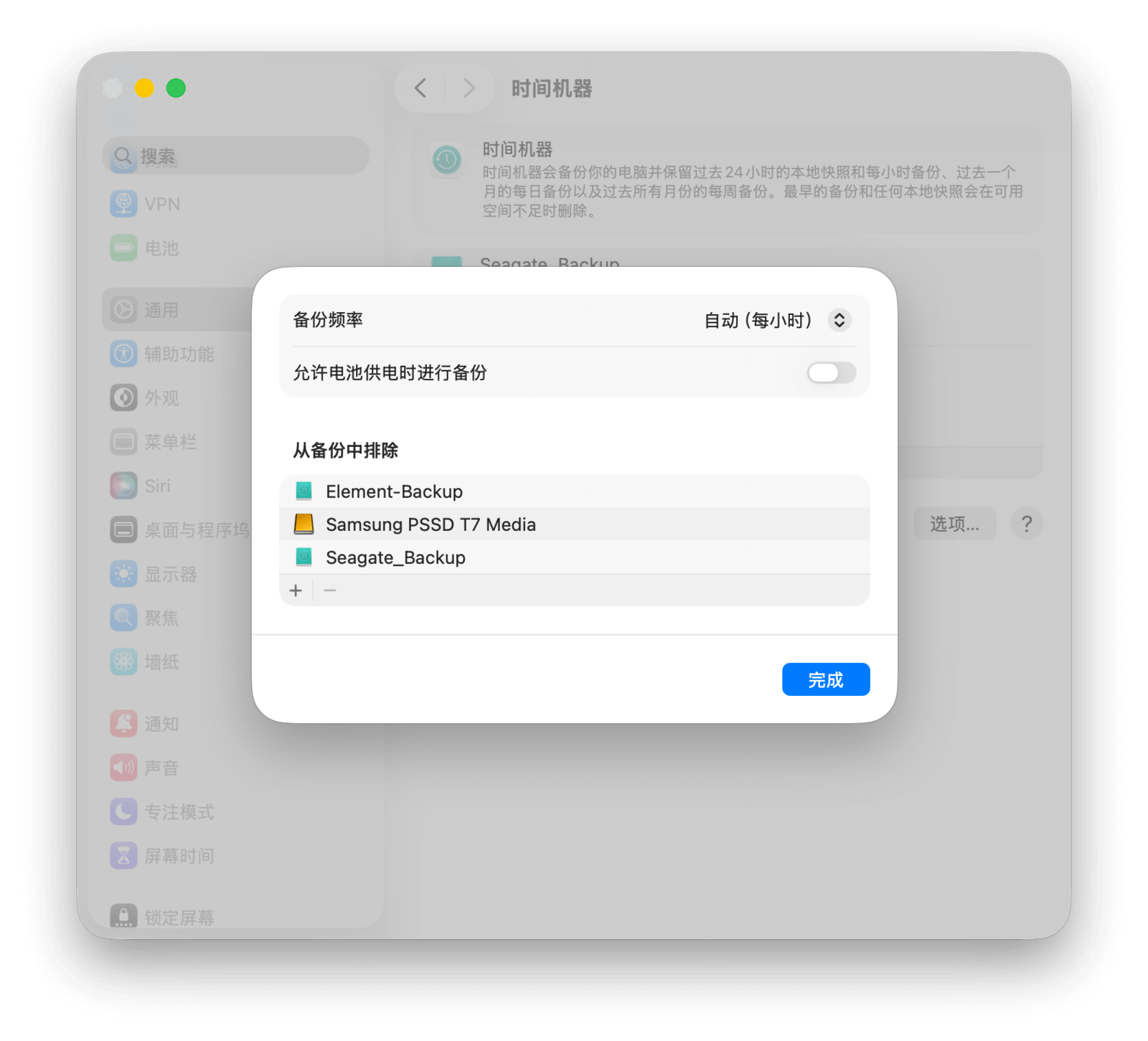
Task: Toggle backup while on battery power switch
Action: 831,372
